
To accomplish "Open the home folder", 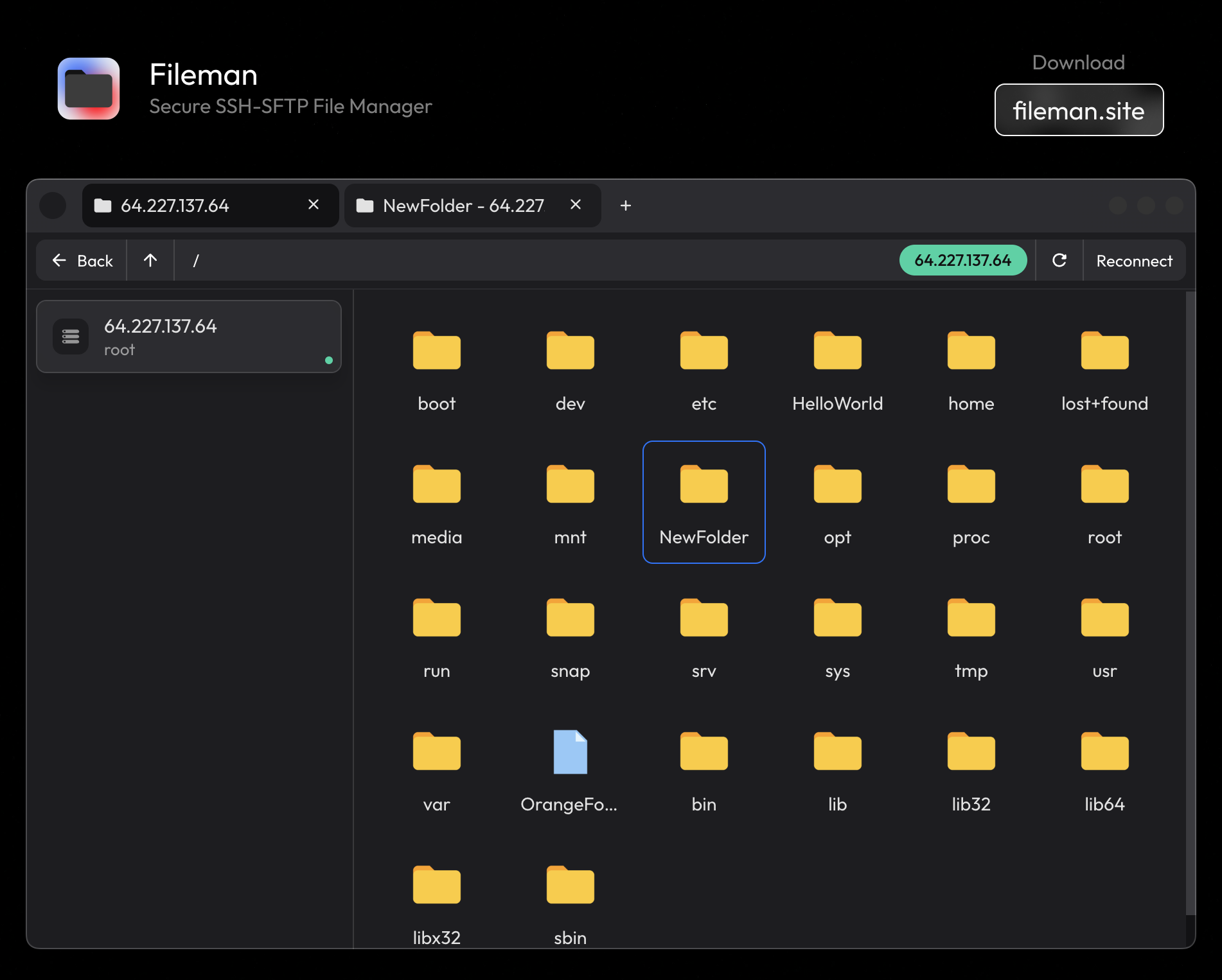I will (971, 369).
